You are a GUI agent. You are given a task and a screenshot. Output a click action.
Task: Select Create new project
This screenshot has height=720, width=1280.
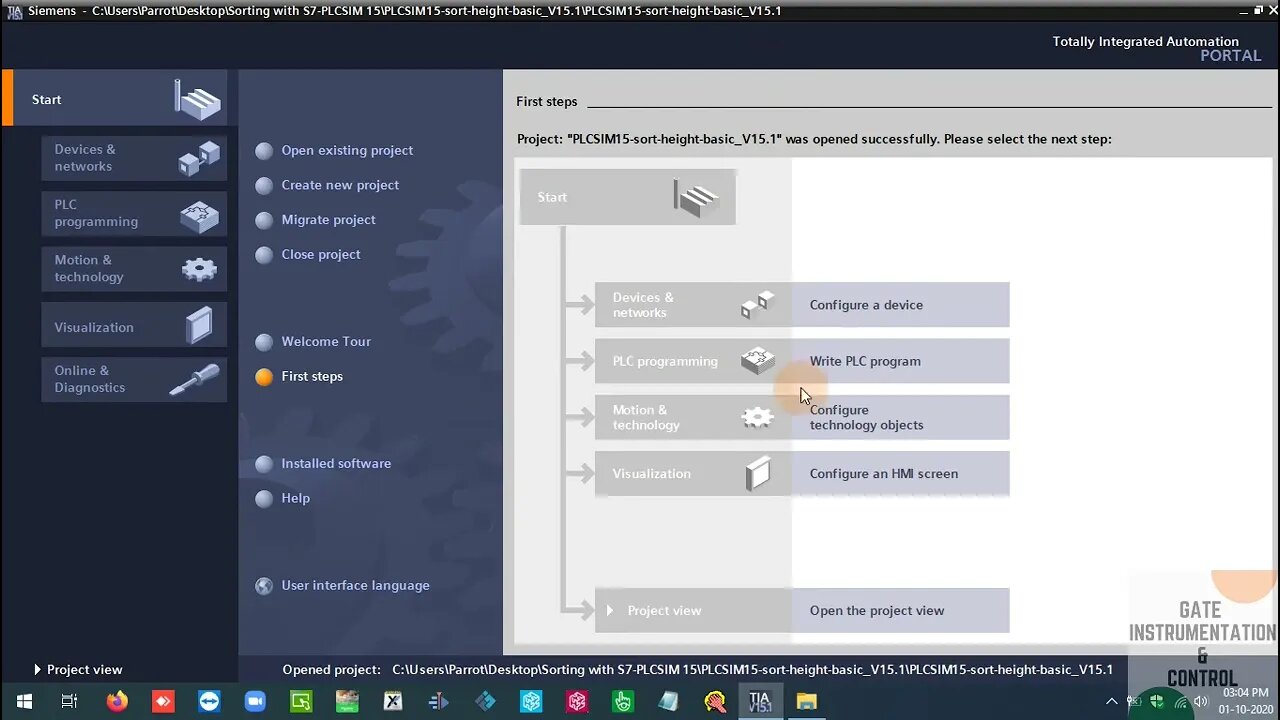coord(340,185)
